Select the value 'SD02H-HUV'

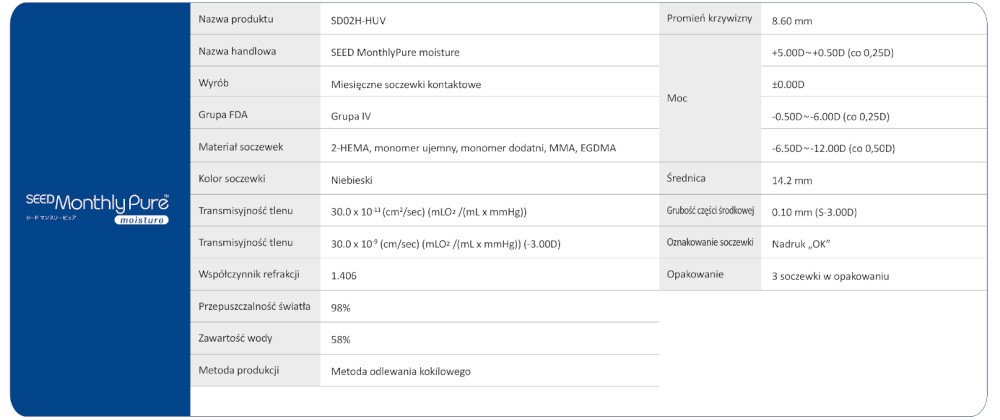click(358, 21)
